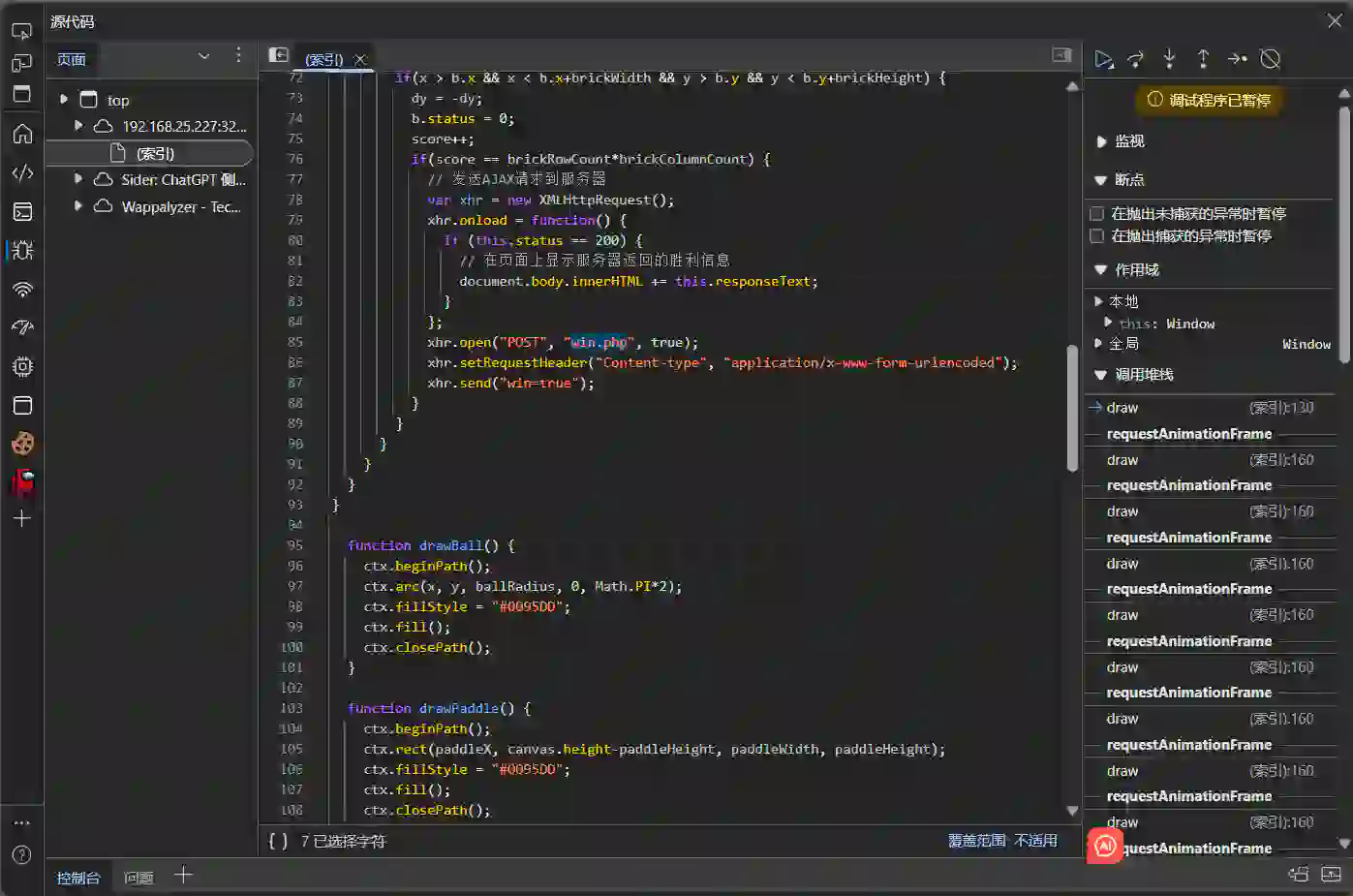Expand the 192.168.25.227 tree node
The image size is (1353, 896).
tap(78, 126)
